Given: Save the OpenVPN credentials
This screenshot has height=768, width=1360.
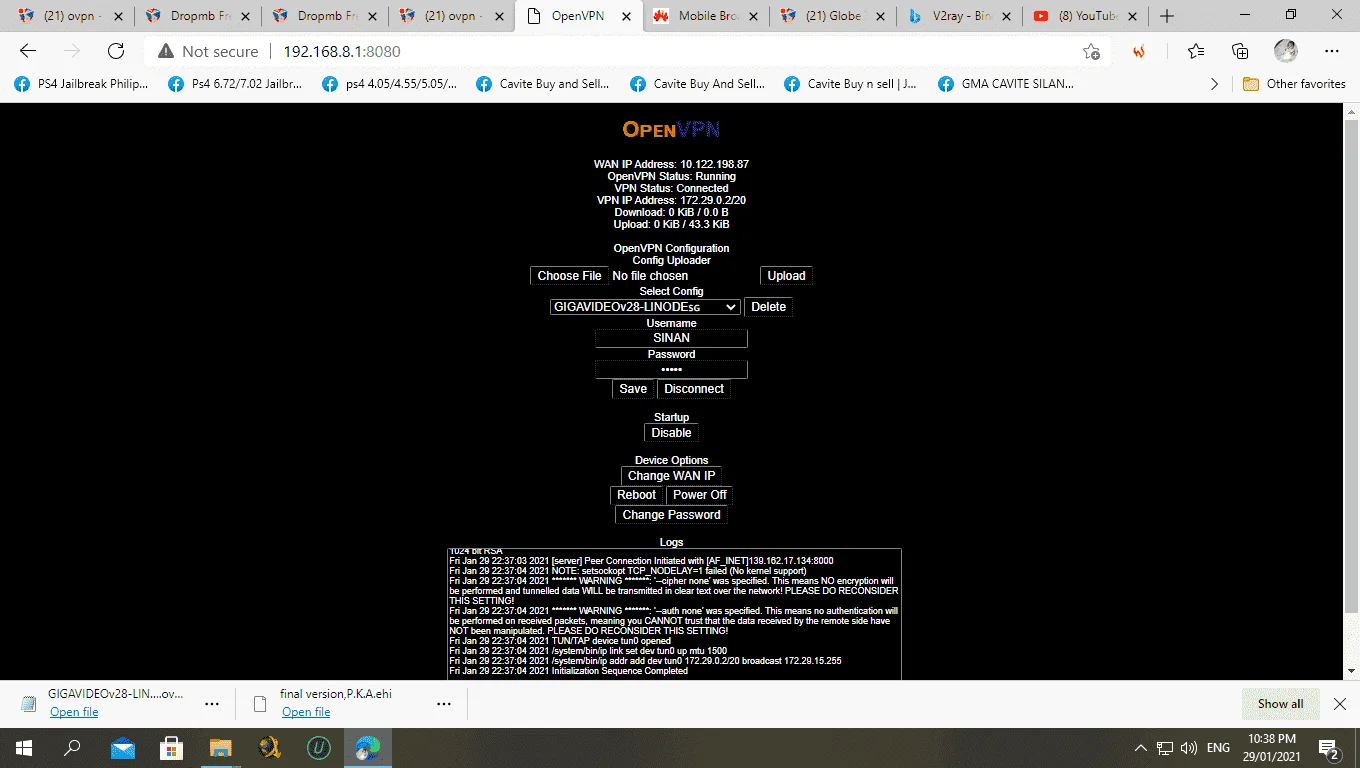Looking at the screenshot, I should (x=633, y=389).
